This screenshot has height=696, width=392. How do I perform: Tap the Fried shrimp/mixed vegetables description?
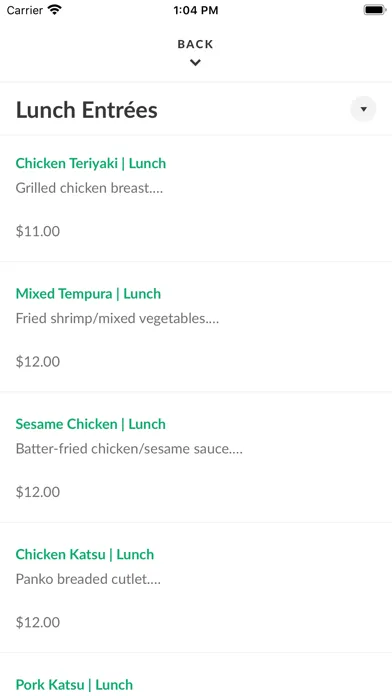[117, 319]
